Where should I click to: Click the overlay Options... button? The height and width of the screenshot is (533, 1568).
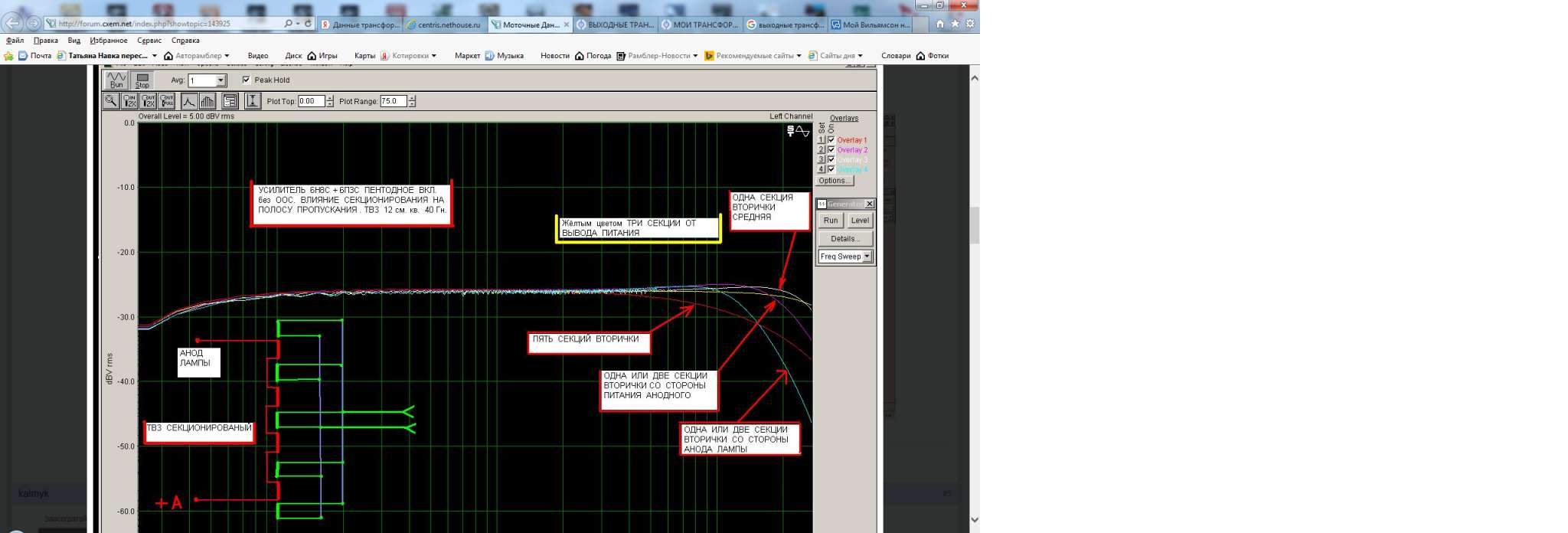point(833,181)
